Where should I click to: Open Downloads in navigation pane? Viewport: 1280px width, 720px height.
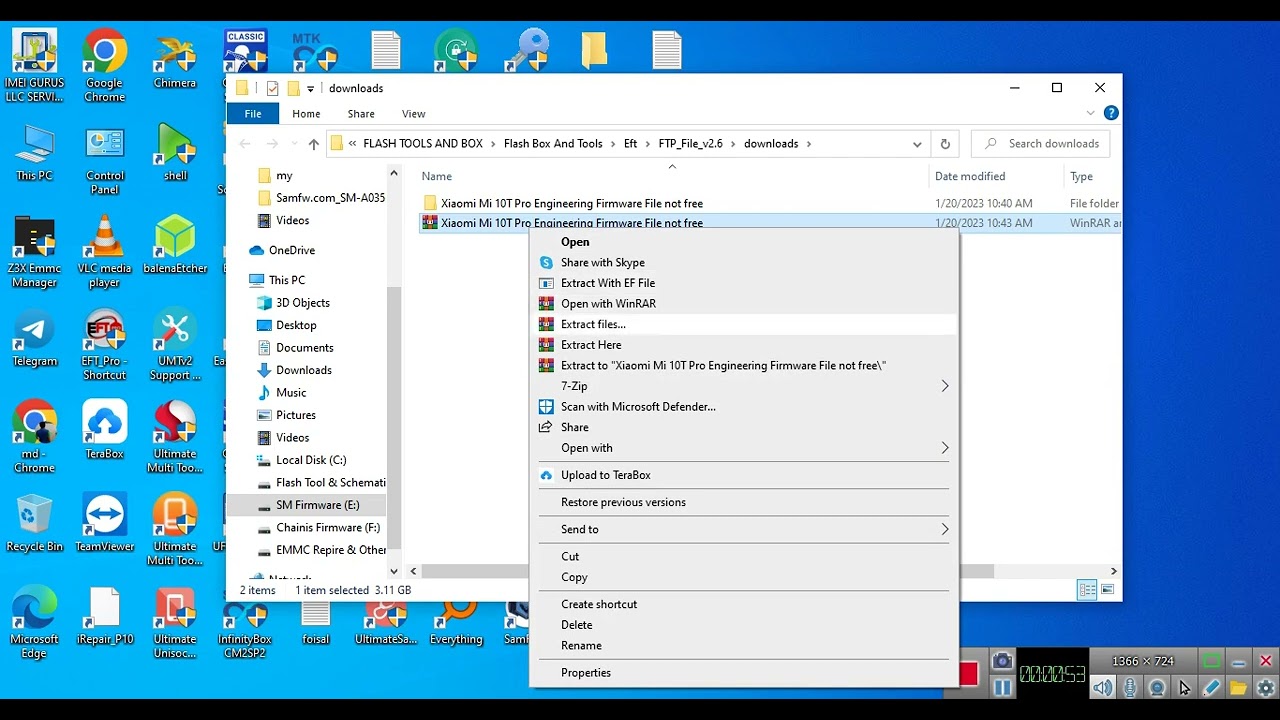[303, 370]
